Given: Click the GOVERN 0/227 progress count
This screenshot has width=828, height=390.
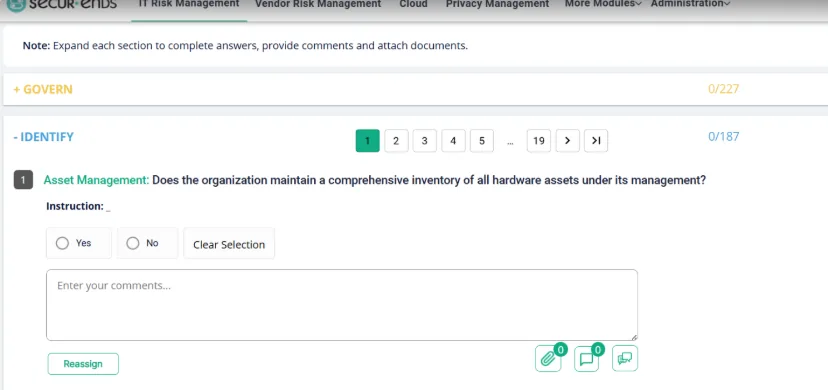Looking at the screenshot, I should pos(723,89).
